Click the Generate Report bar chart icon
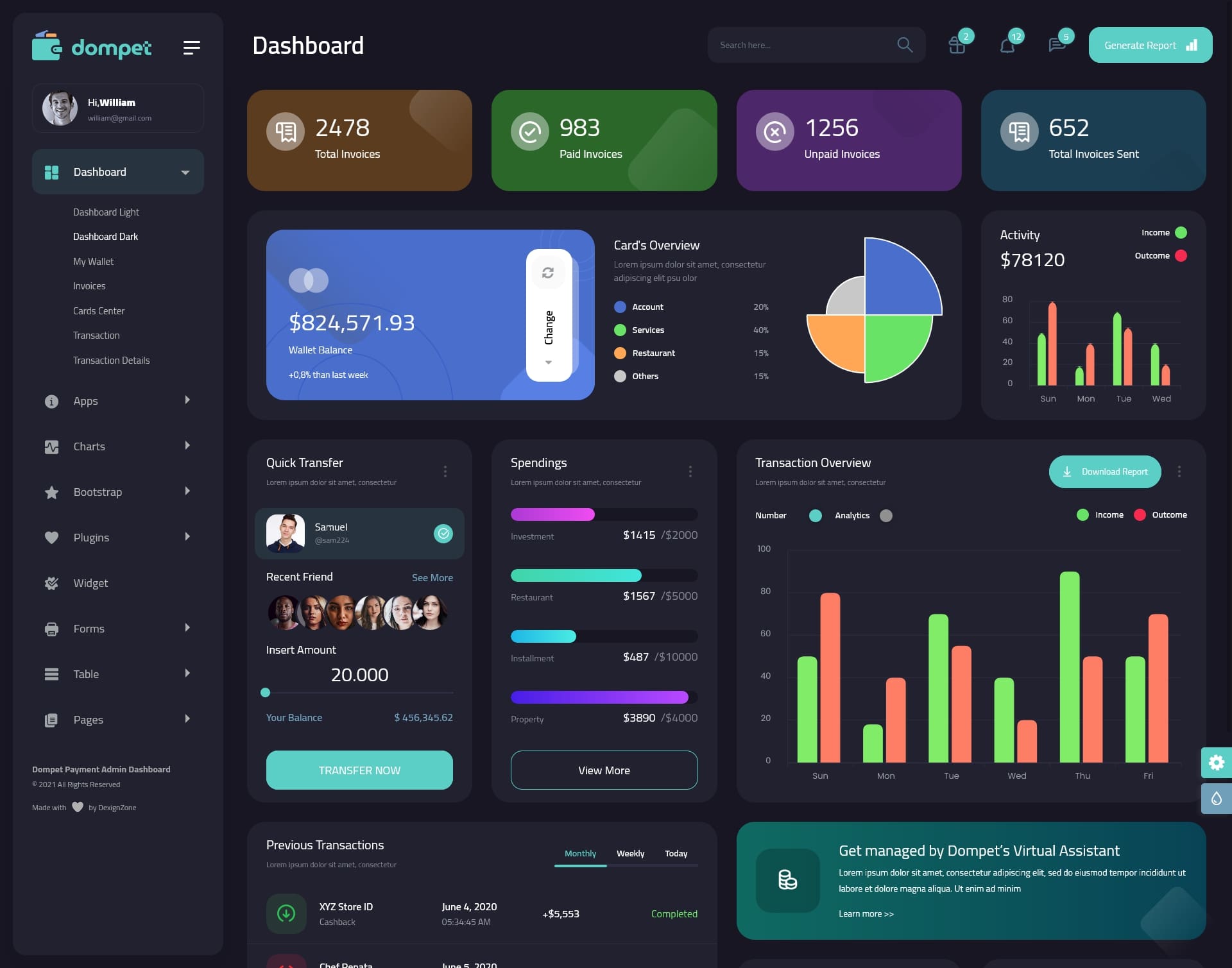 click(x=1191, y=45)
